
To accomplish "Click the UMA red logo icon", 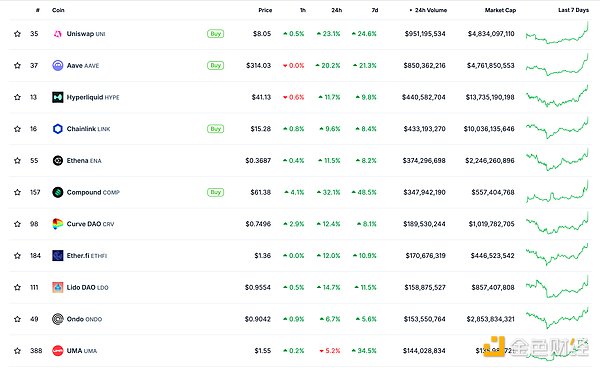I will [57, 351].
